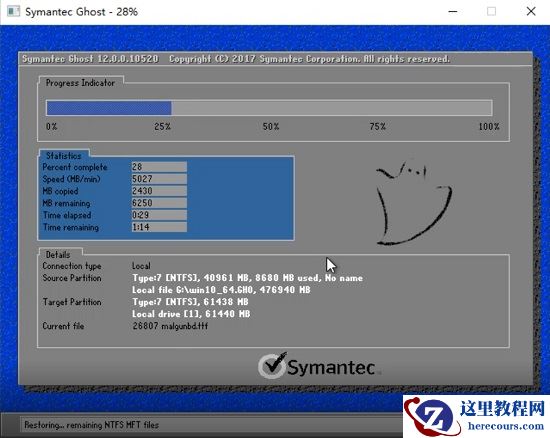
Task: Click the Speed value 5027
Action: [x=159, y=179]
